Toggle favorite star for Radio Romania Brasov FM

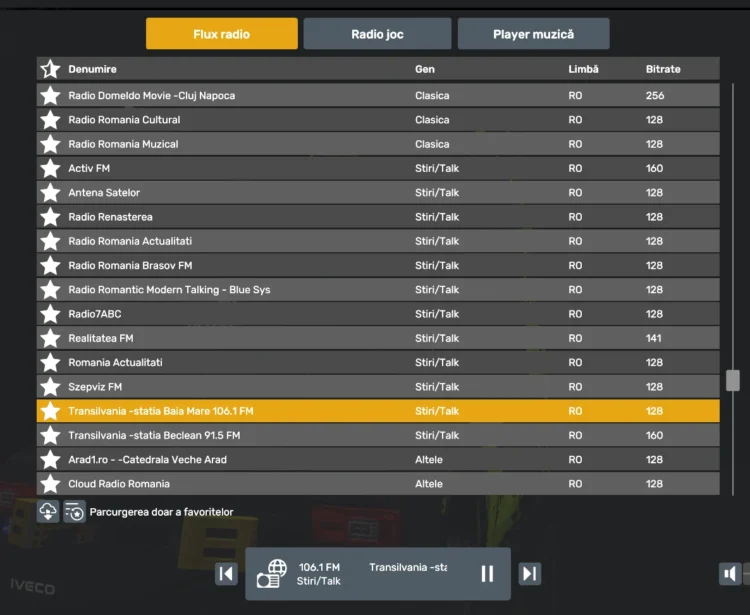coord(50,265)
